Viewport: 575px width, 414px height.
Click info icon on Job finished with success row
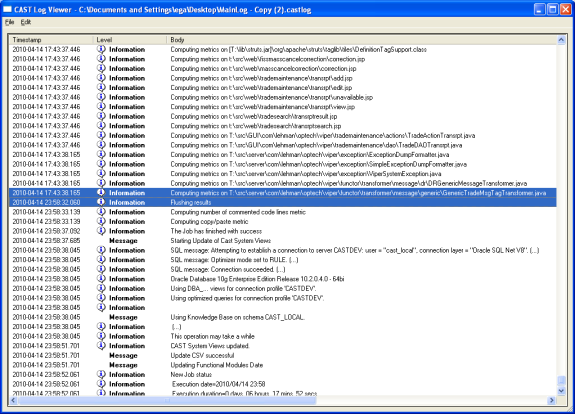click(x=101, y=231)
